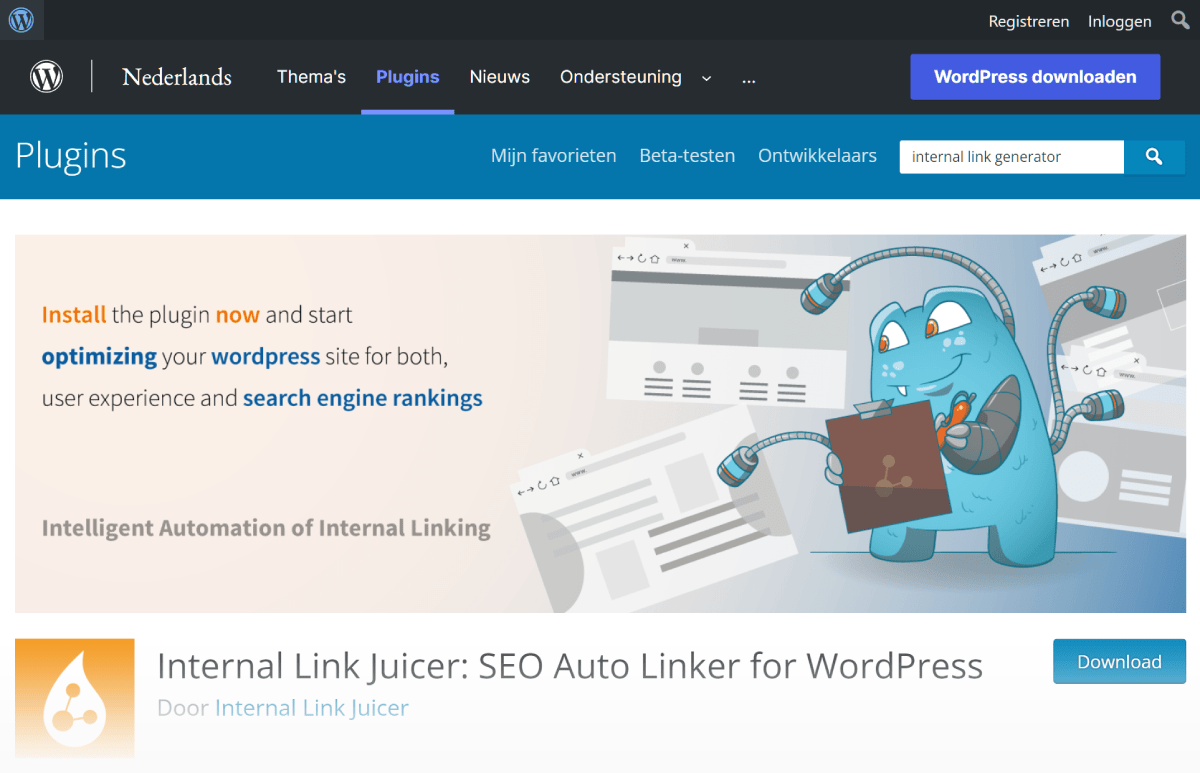
Task: Click the Registreren link
Action: coord(1029,21)
